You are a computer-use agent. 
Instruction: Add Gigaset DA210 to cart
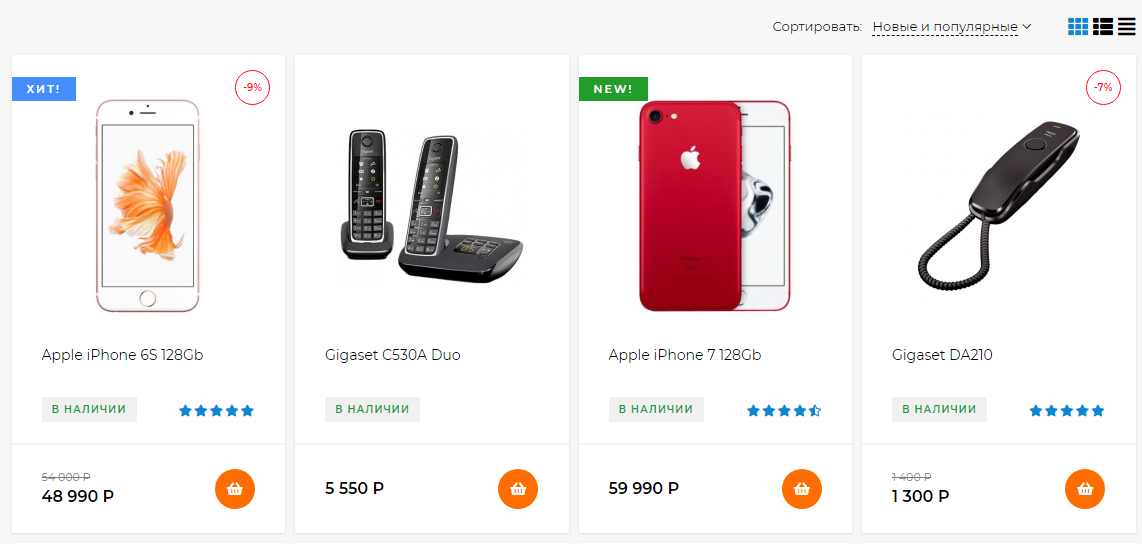[x=1085, y=489]
